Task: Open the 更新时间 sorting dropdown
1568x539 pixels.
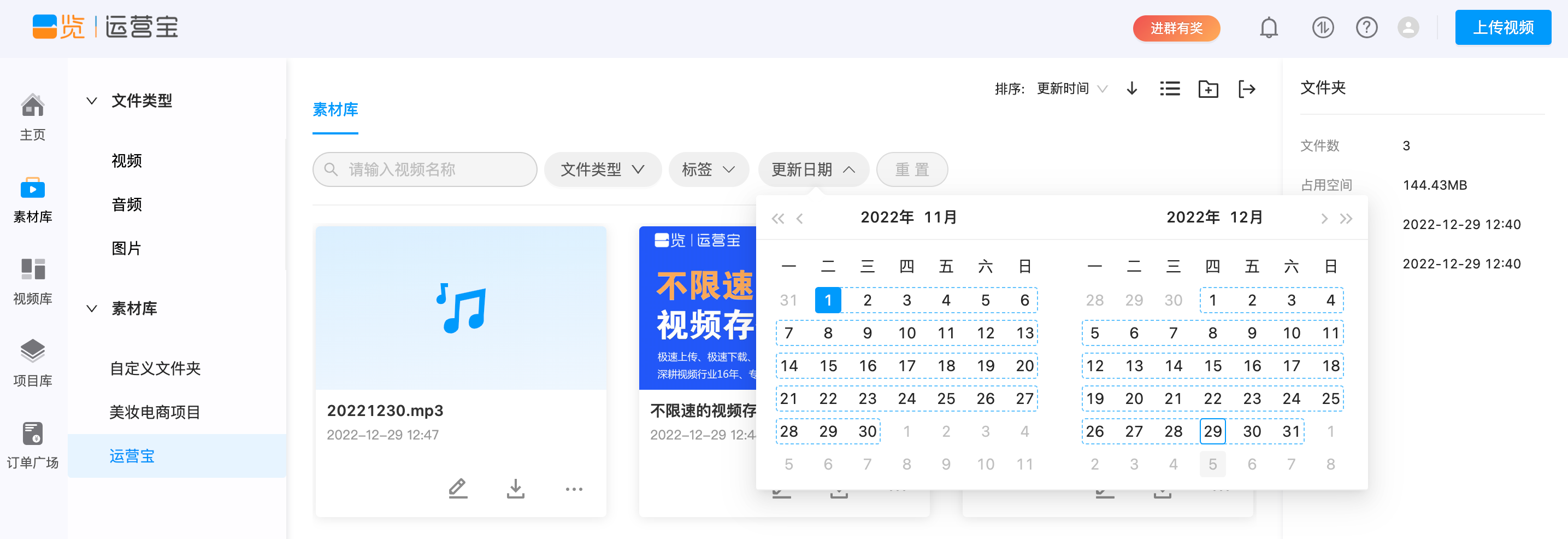Action: coord(1070,89)
